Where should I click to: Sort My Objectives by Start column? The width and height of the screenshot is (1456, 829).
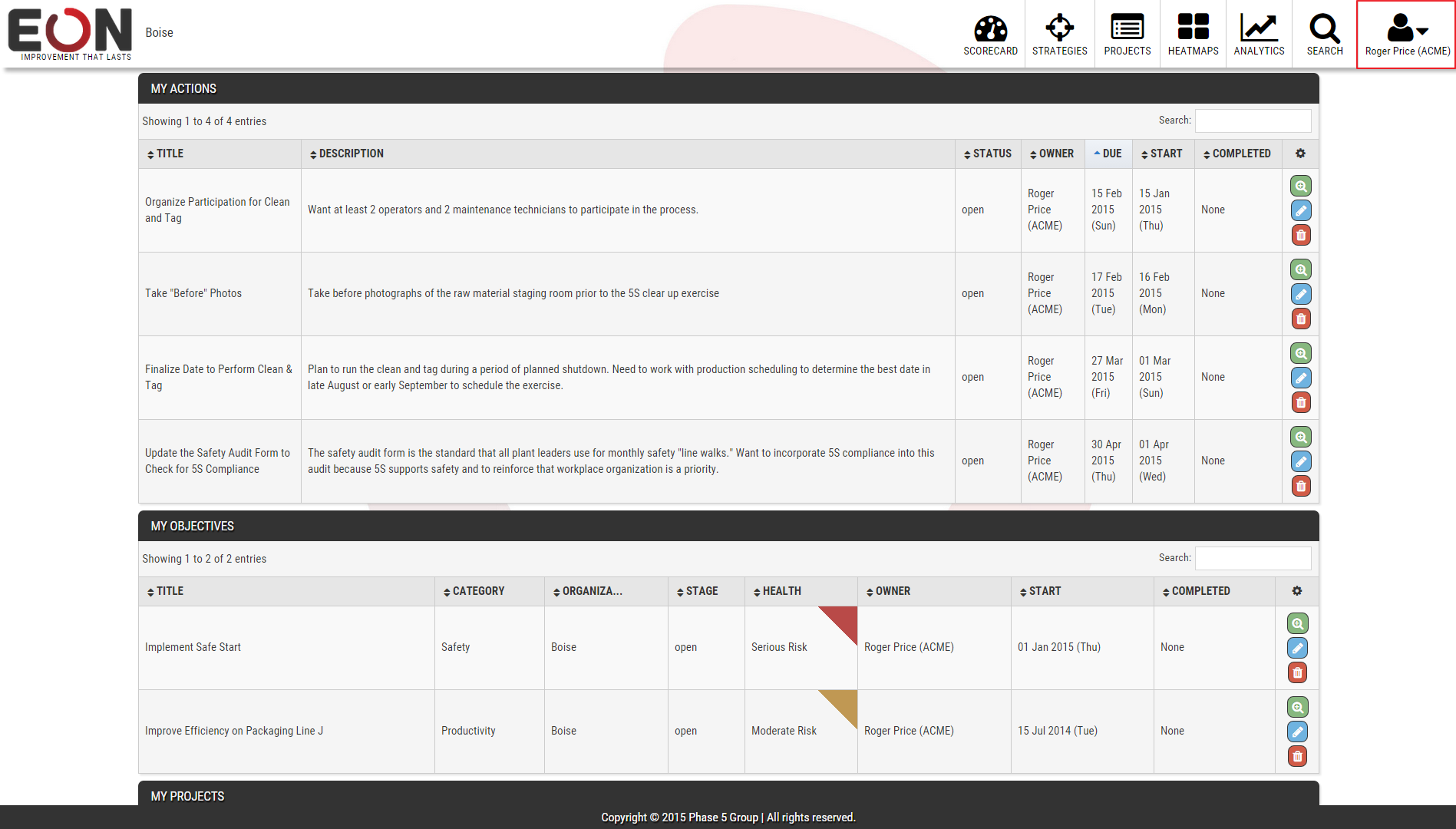click(x=1082, y=591)
